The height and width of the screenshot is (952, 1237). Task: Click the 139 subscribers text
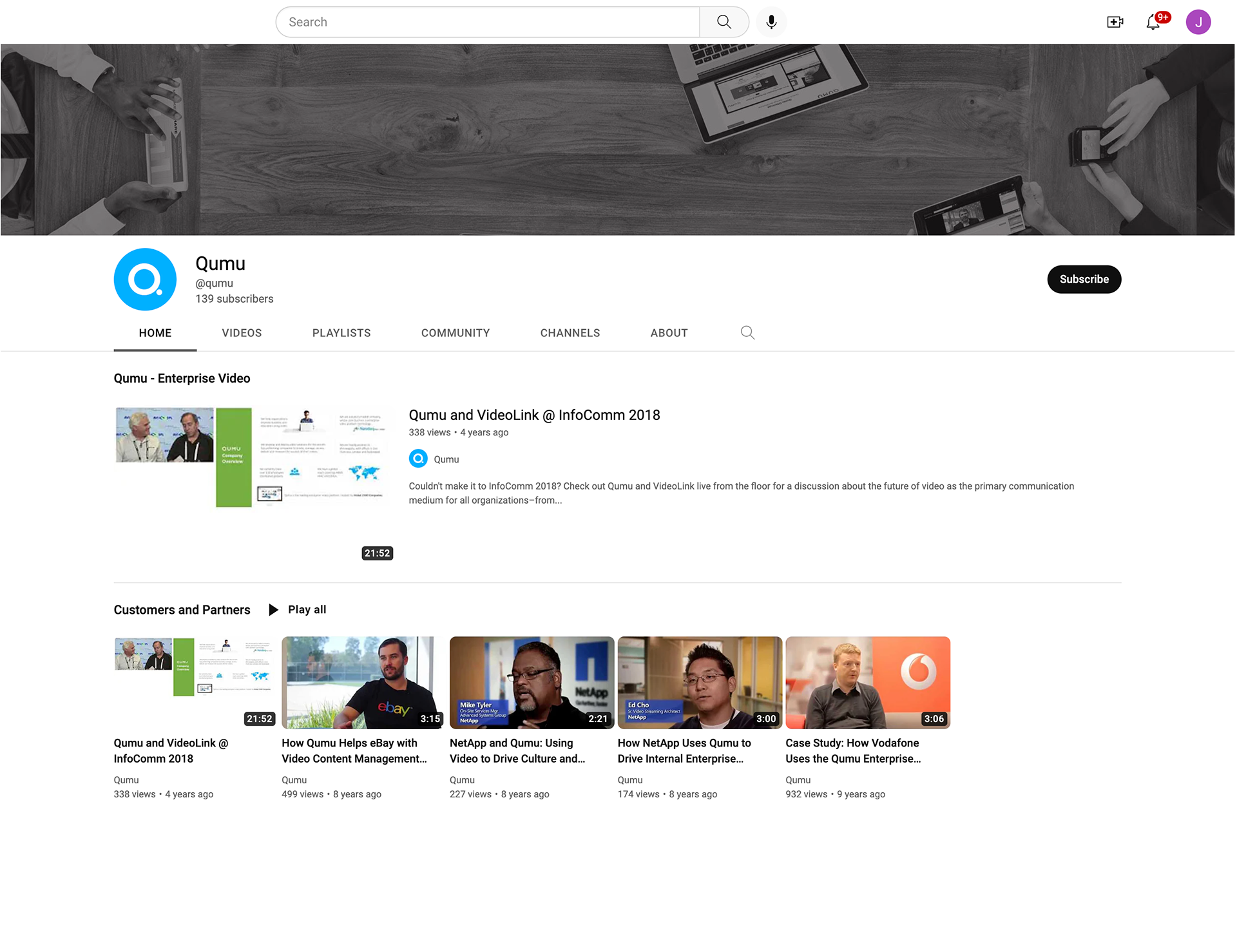coord(235,299)
